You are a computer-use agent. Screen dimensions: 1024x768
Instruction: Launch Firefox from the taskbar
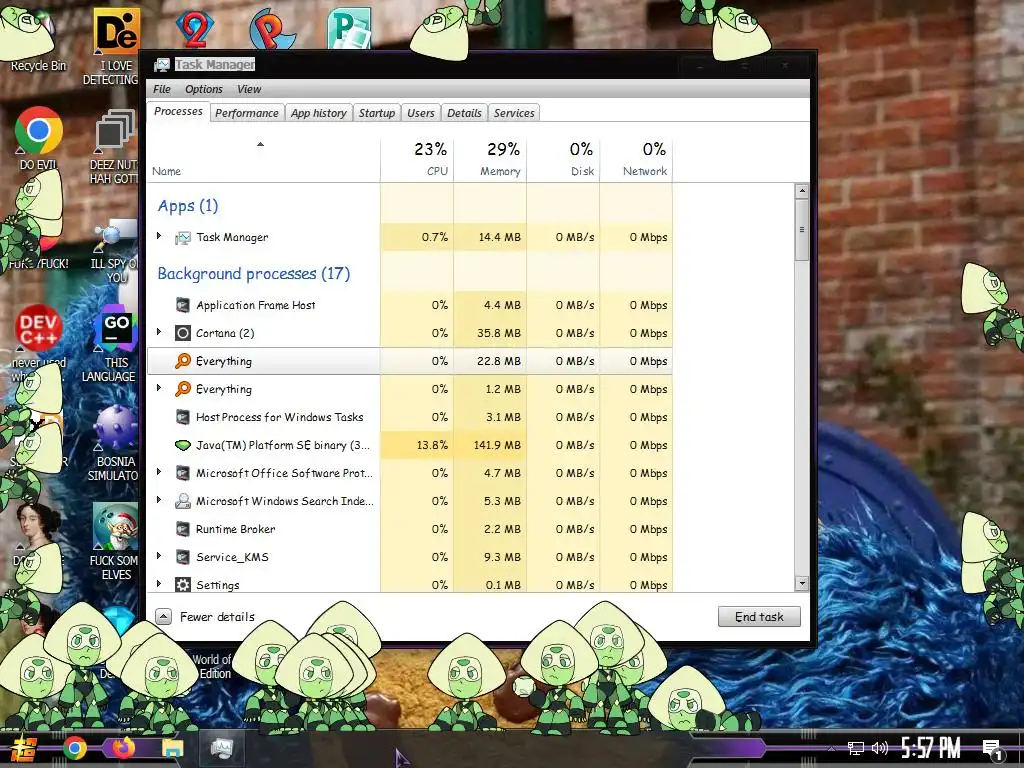tap(123, 747)
